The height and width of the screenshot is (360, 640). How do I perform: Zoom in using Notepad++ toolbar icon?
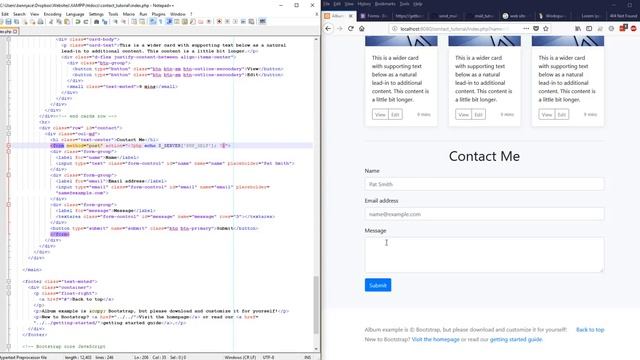(x=116, y=21)
